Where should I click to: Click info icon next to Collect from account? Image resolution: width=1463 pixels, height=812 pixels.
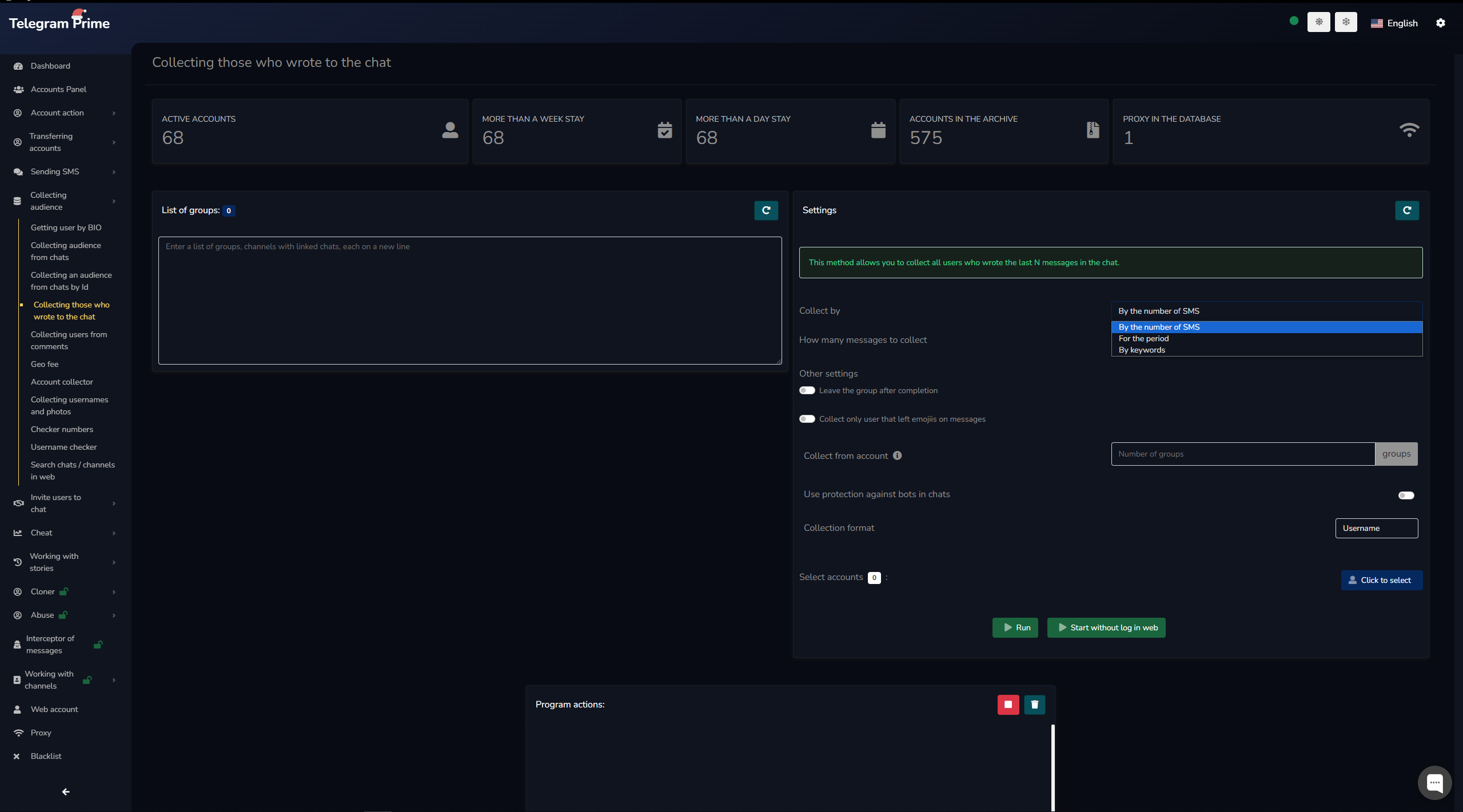click(x=897, y=455)
